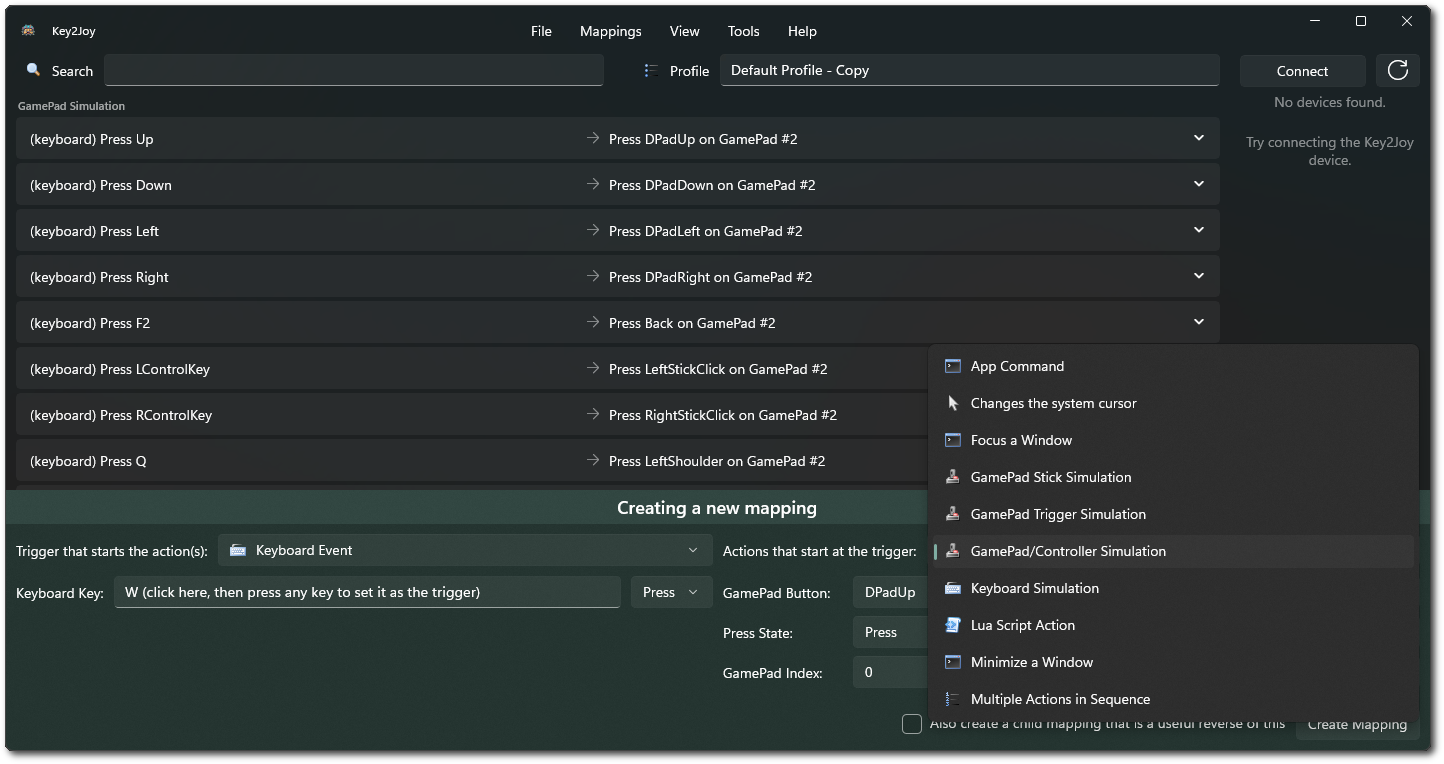Click the Focus a Window icon
The width and height of the screenshot is (1444, 764).
[x=952, y=440]
